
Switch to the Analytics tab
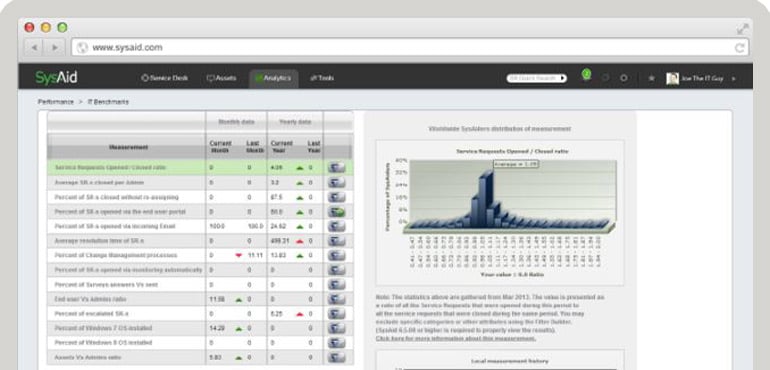click(x=274, y=78)
